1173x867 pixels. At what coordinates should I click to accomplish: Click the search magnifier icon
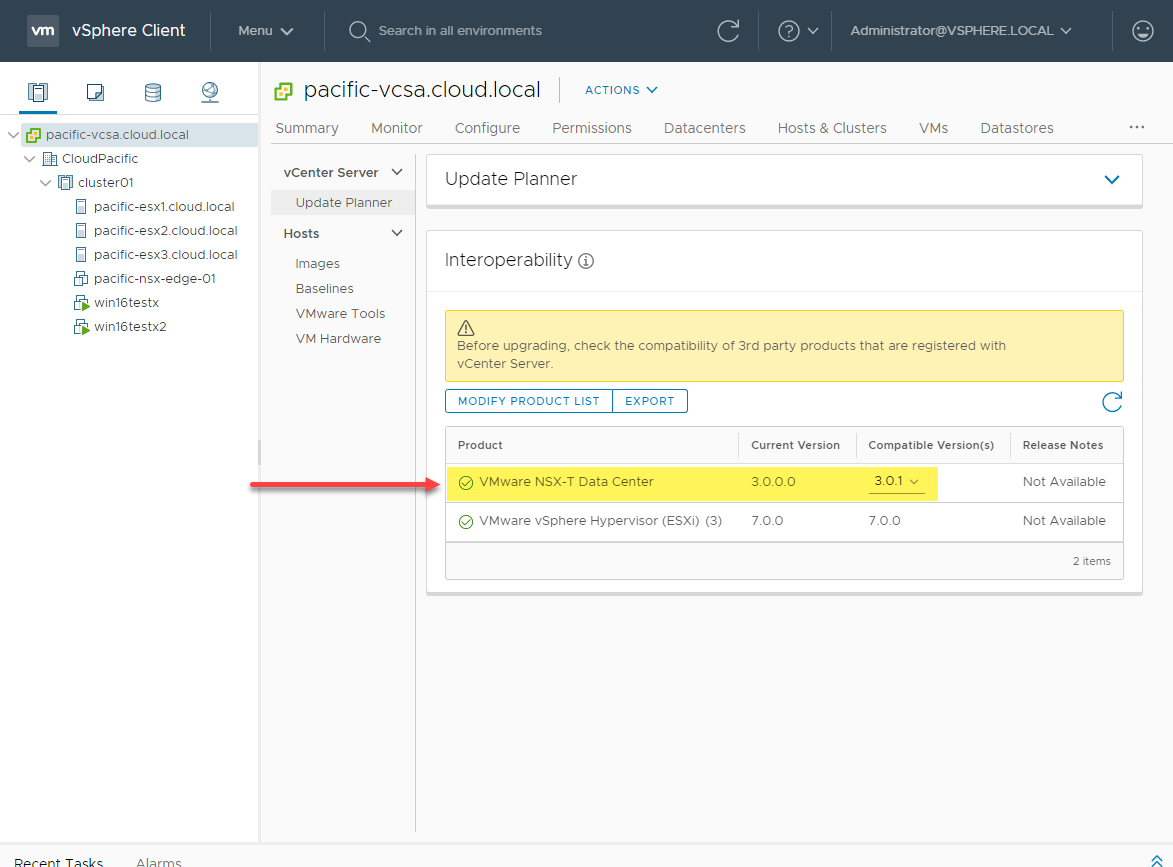[x=359, y=31]
